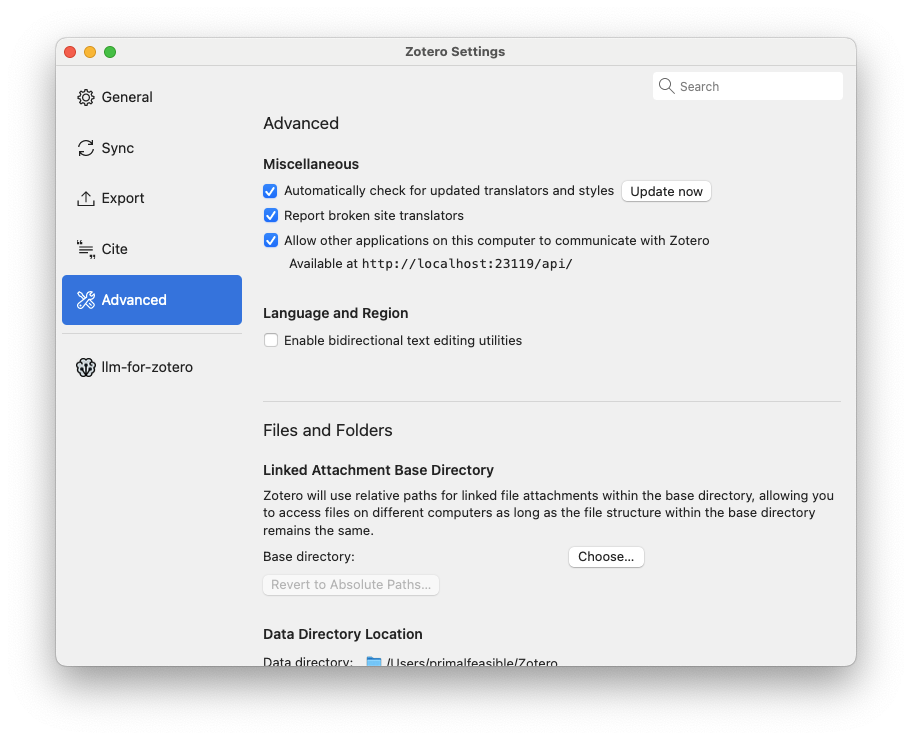Click the magnifying glass search icon
912x740 pixels.
(667, 86)
